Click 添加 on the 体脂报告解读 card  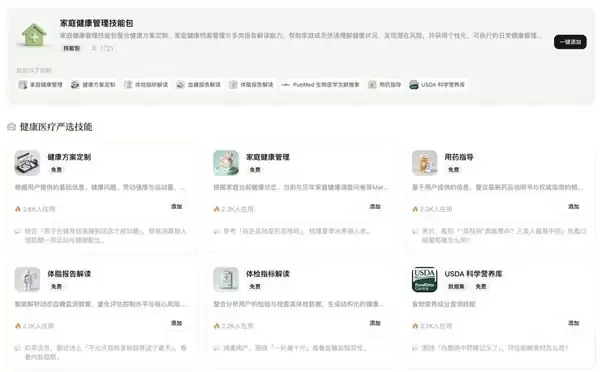pos(176,323)
